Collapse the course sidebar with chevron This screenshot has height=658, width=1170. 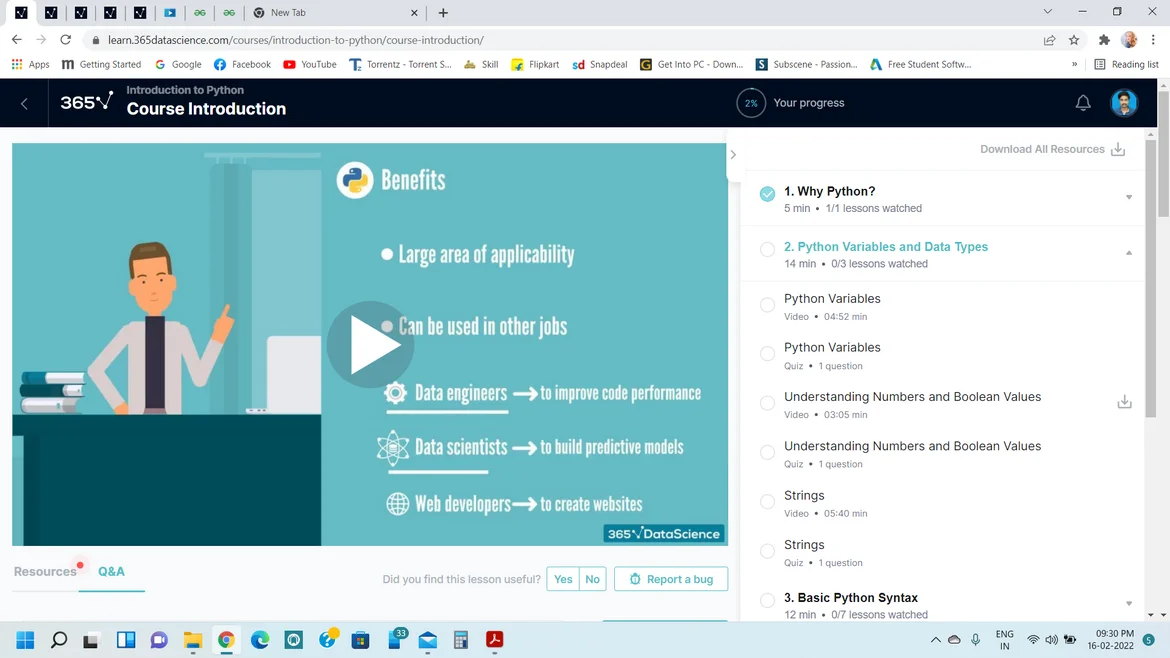pyautogui.click(x=733, y=155)
